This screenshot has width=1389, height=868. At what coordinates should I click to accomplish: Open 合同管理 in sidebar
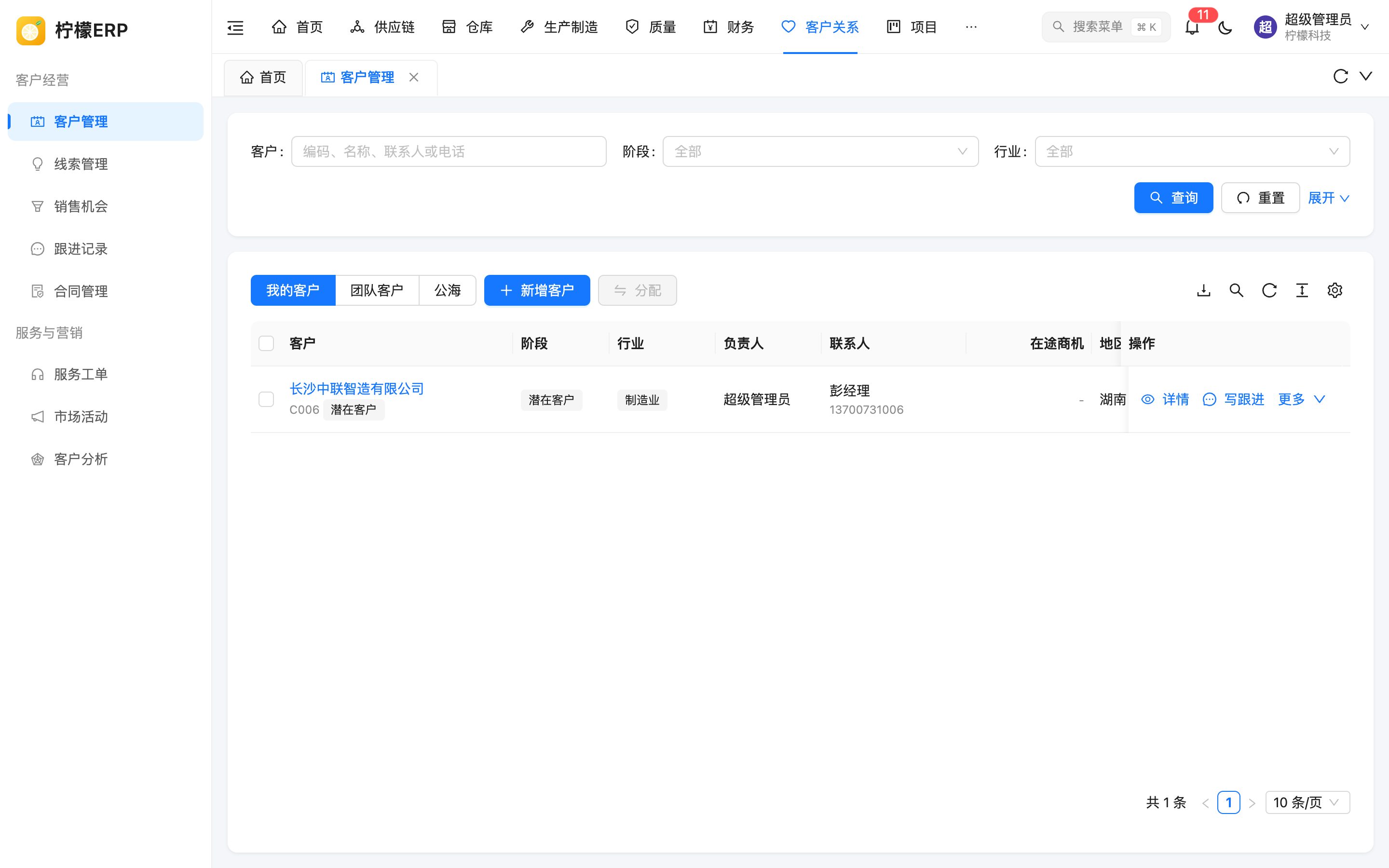106,292
